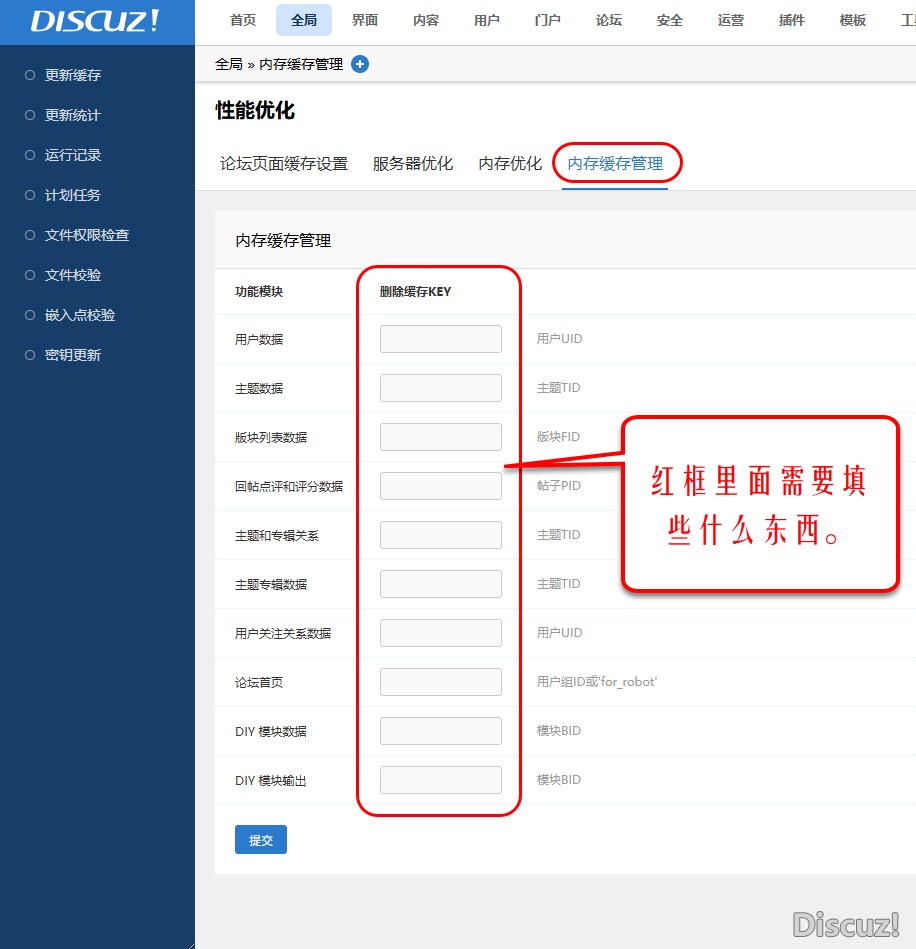Select the DIY 模块输出 input field
This screenshot has height=949, width=916.
(x=441, y=780)
